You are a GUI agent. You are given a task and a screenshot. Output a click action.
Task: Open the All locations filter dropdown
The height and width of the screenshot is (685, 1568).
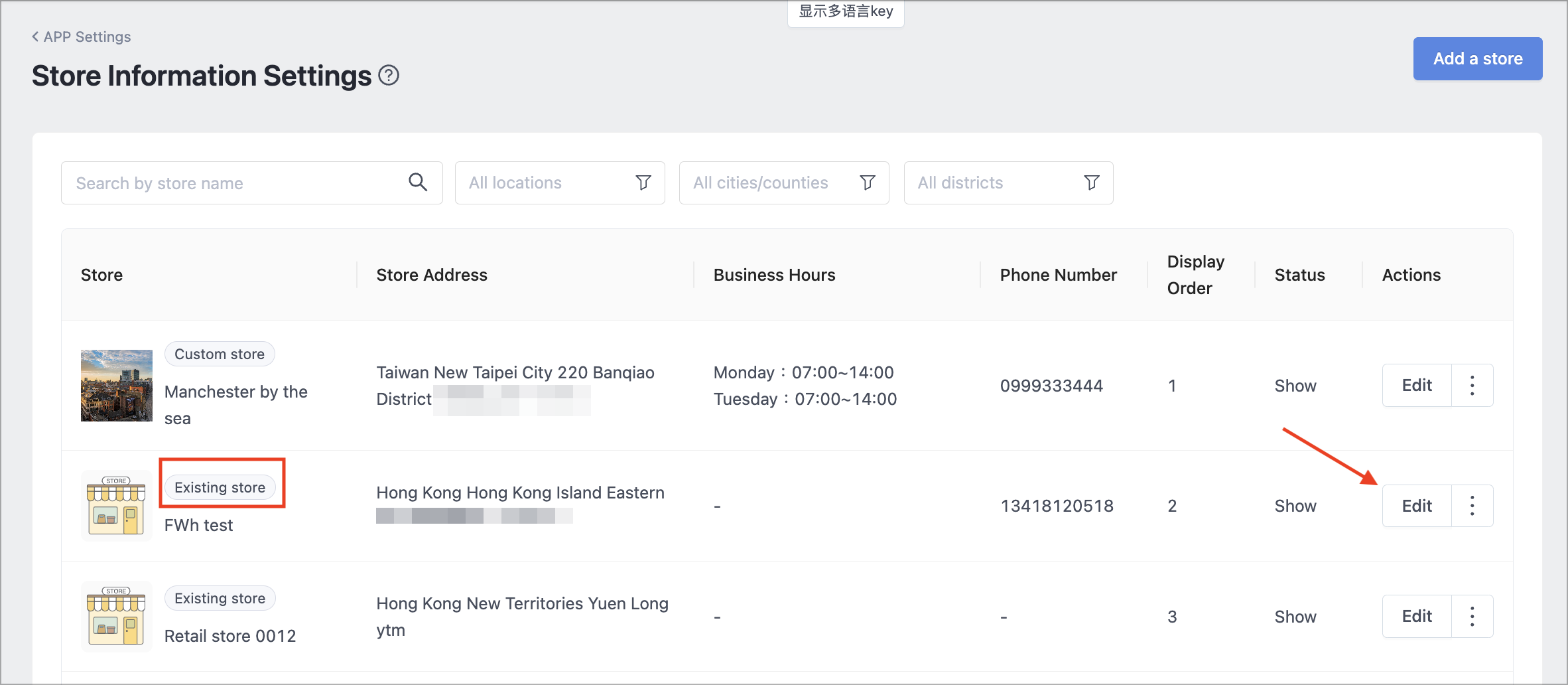560,183
